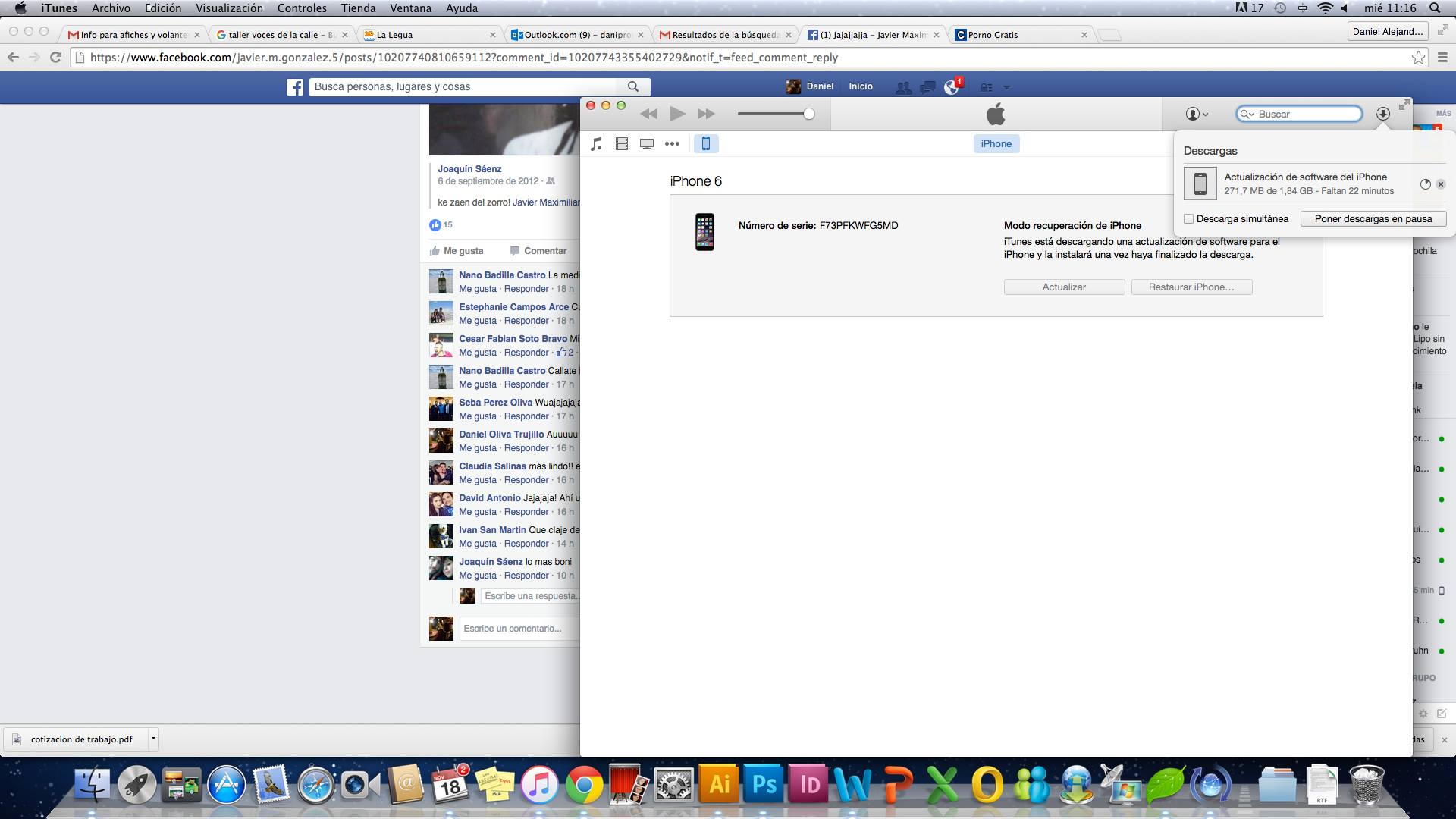Show more media types with the ellipsis icon
This screenshot has height=819, width=1456.
pyautogui.click(x=672, y=143)
